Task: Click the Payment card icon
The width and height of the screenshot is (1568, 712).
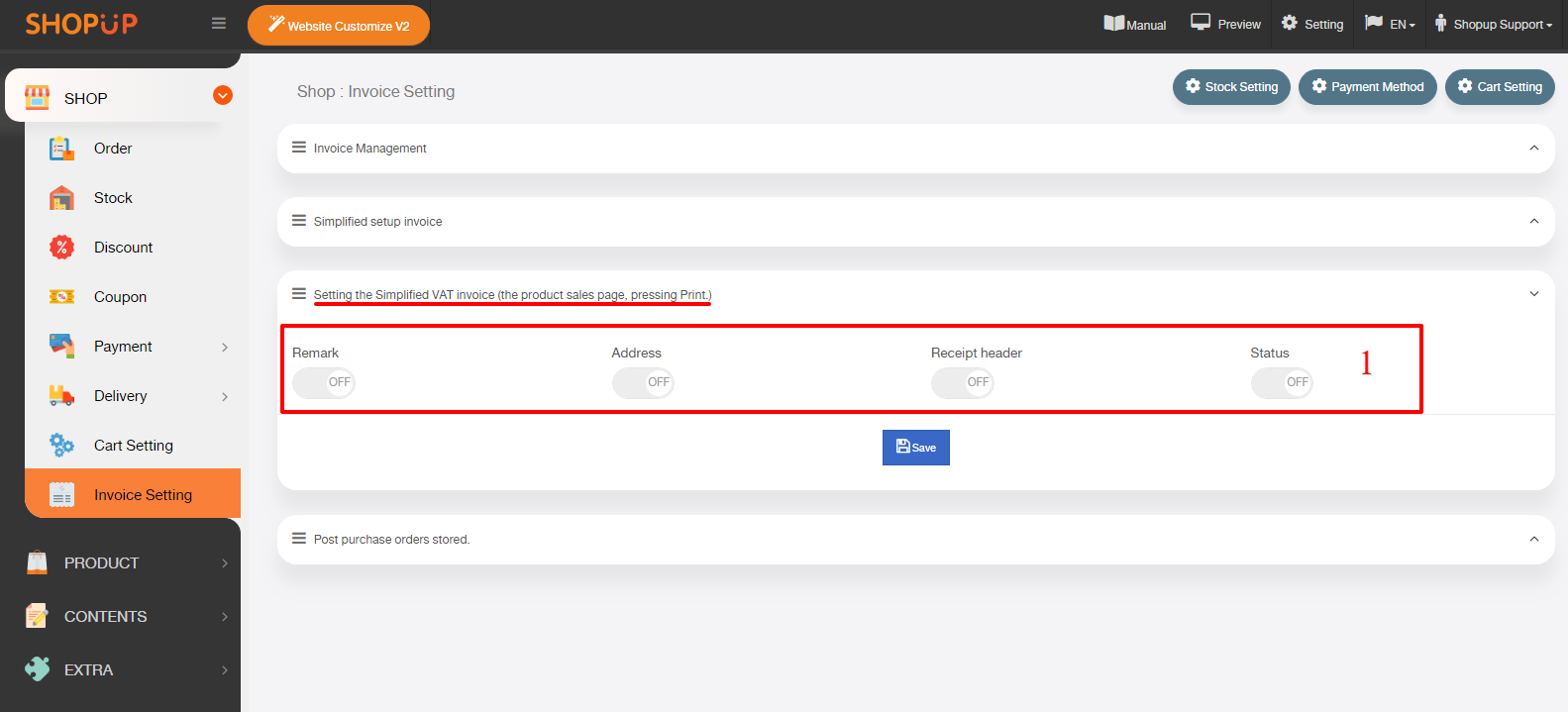Action: pos(61,347)
